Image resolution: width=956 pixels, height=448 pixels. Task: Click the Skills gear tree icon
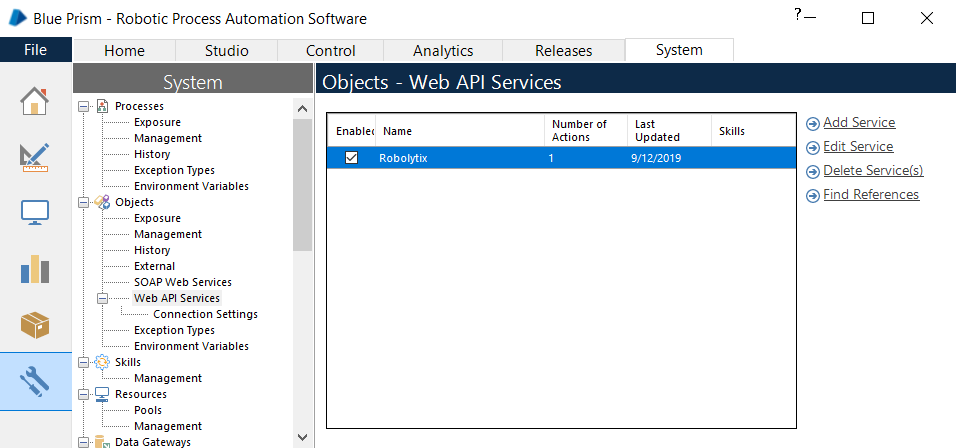click(102, 362)
